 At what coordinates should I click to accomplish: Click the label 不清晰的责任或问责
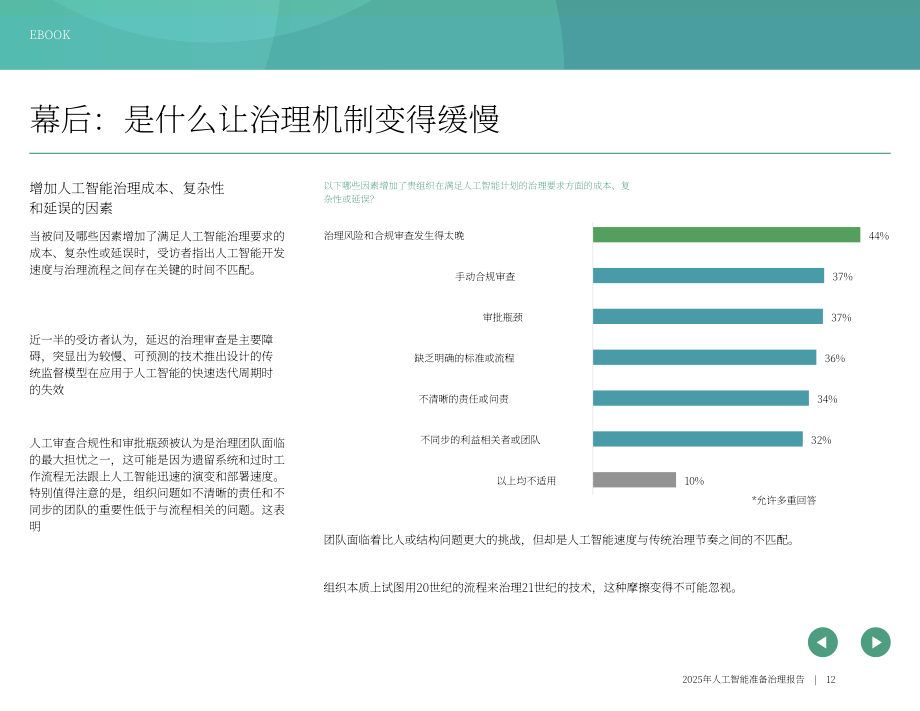coord(464,399)
